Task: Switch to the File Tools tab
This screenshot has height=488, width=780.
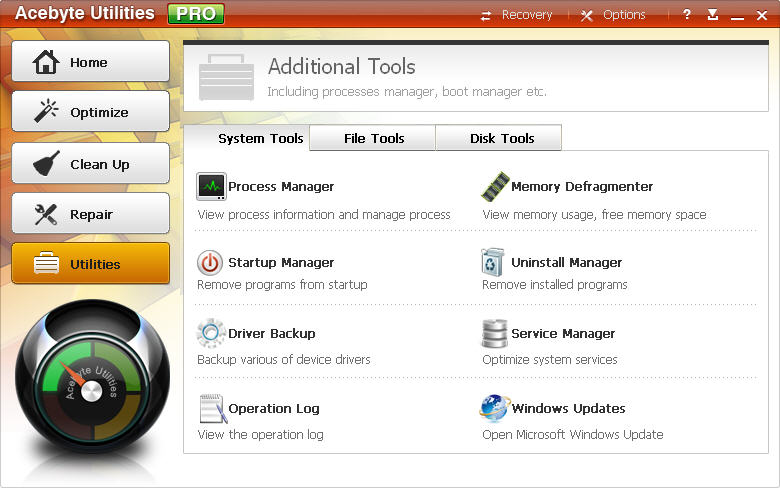Action: point(373,138)
